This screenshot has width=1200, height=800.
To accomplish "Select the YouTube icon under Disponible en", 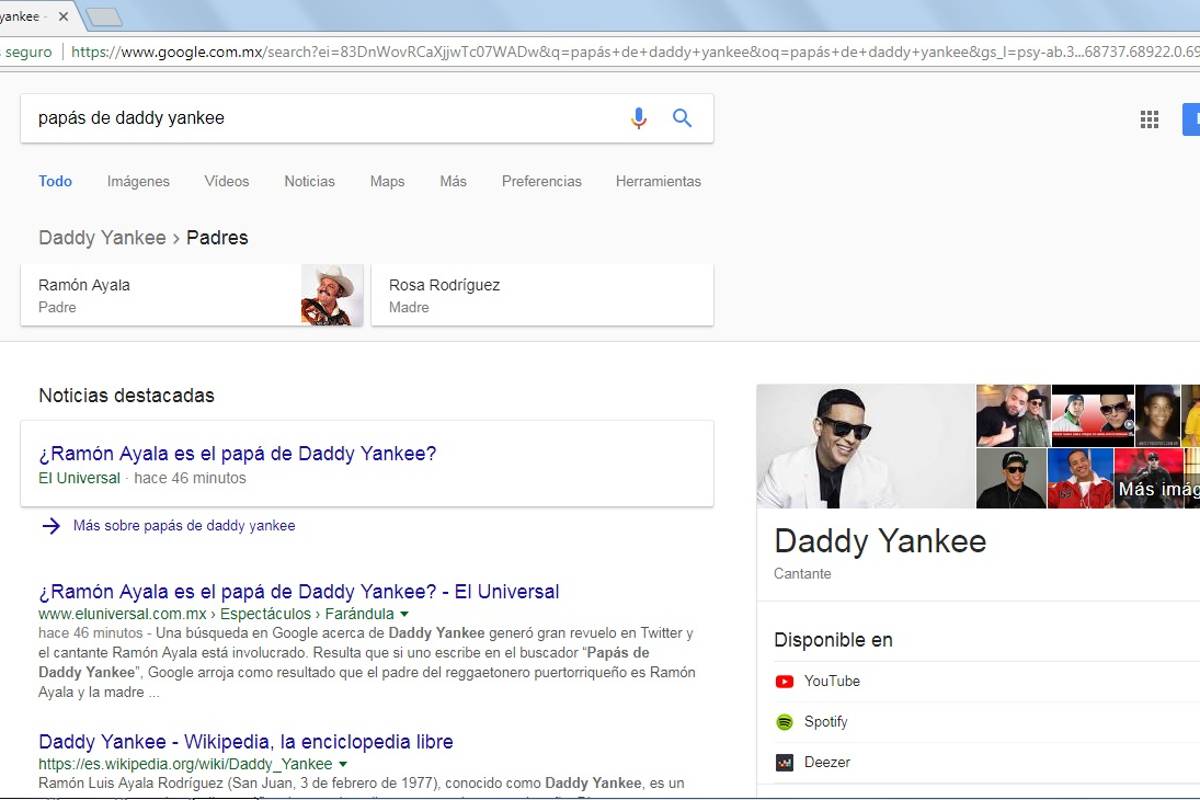I will tap(784, 681).
